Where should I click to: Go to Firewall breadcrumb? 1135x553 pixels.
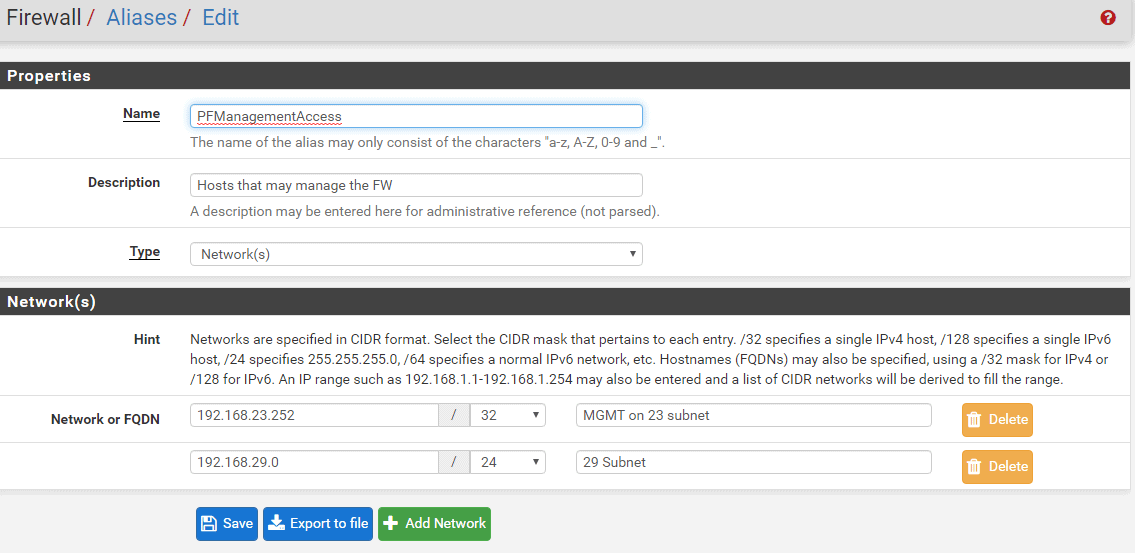pos(43,17)
